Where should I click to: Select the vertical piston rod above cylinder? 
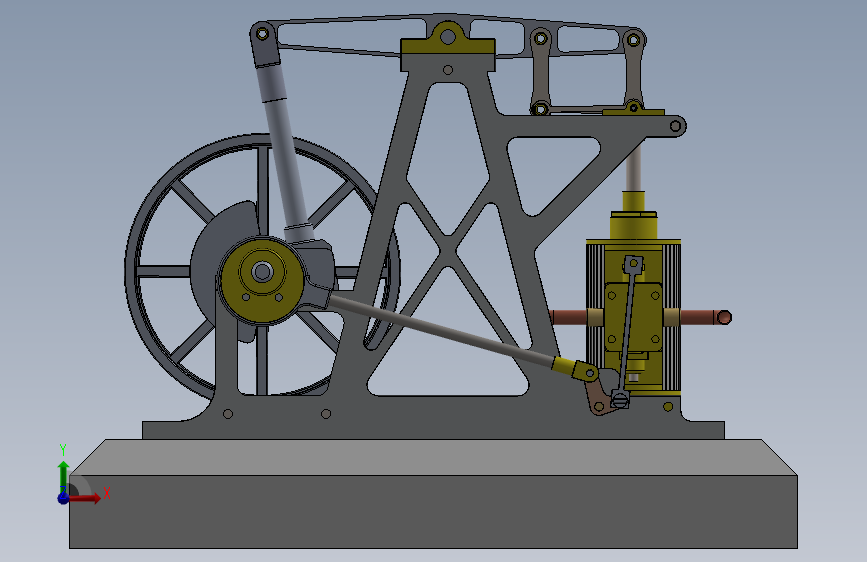[634, 166]
